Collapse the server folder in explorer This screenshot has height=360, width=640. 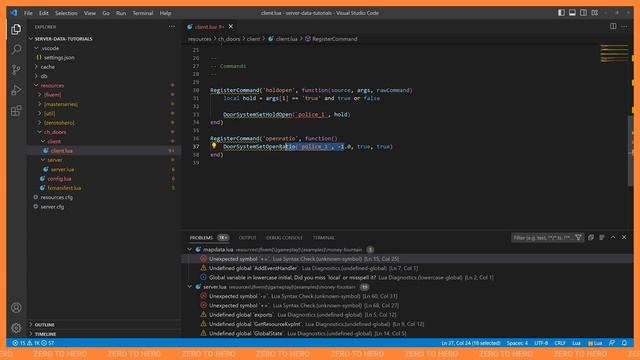tap(55, 160)
